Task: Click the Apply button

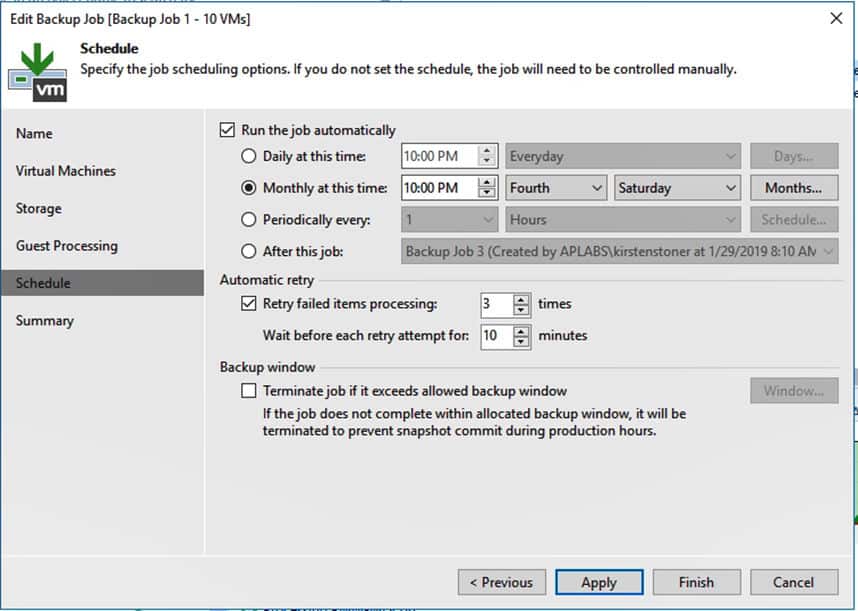Action: click(x=599, y=582)
